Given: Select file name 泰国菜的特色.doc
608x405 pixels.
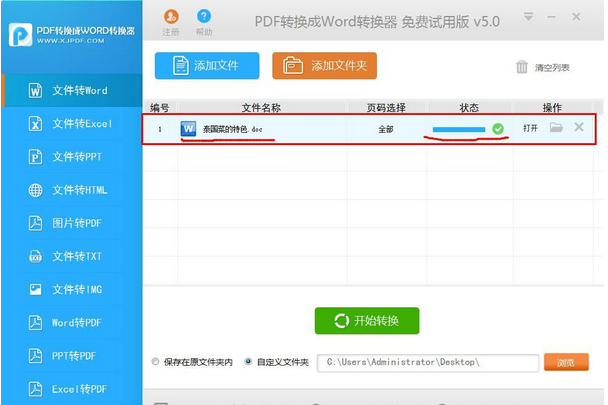Looking at the screenshot, I should coord(233,129).
